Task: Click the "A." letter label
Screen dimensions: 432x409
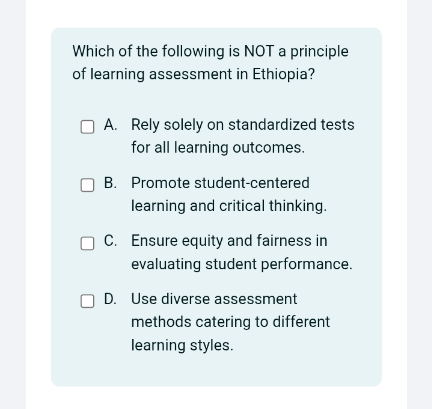Action: tap(110, 125)
